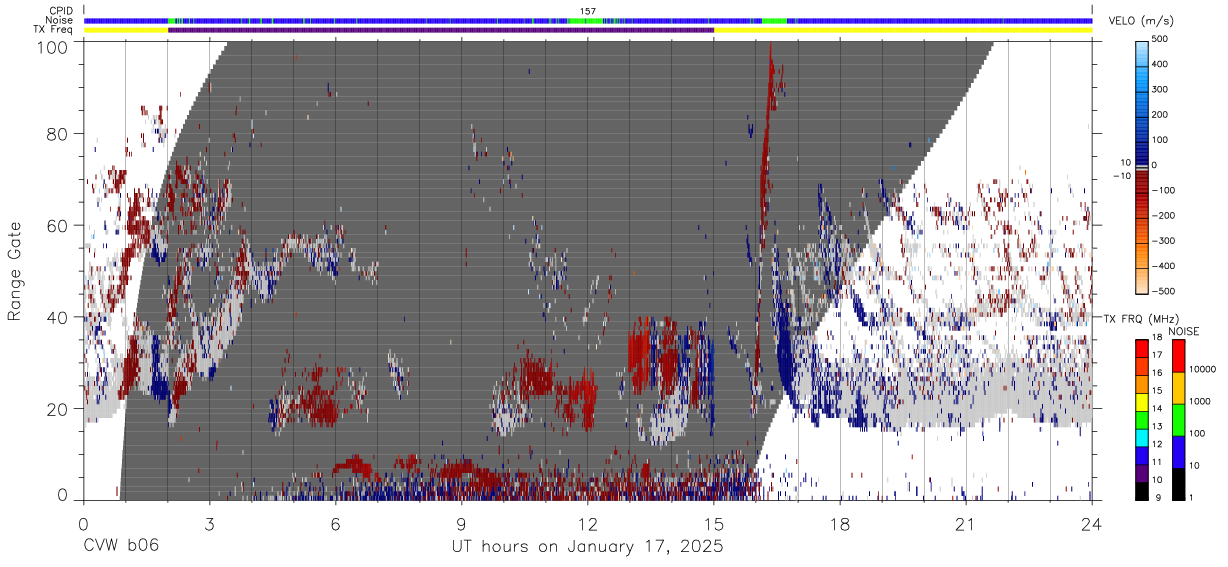Click the CPID value '157'
The width and height of the screenshot is (1228, 567).
pyautogui.click(x=588, y=11)
